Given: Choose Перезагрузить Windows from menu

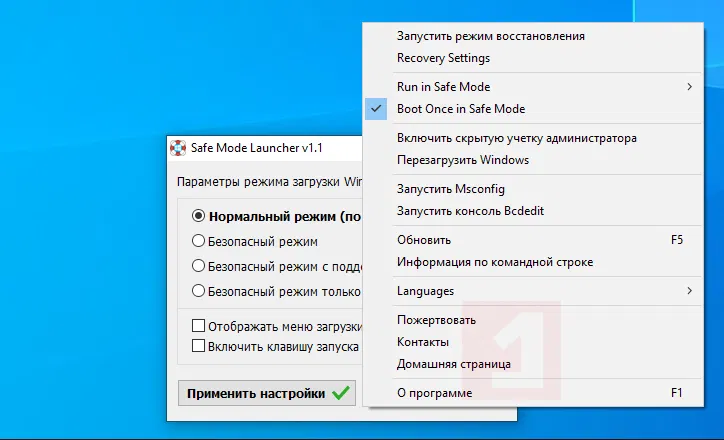Looking at the screenshot, I should coord(462,160).
